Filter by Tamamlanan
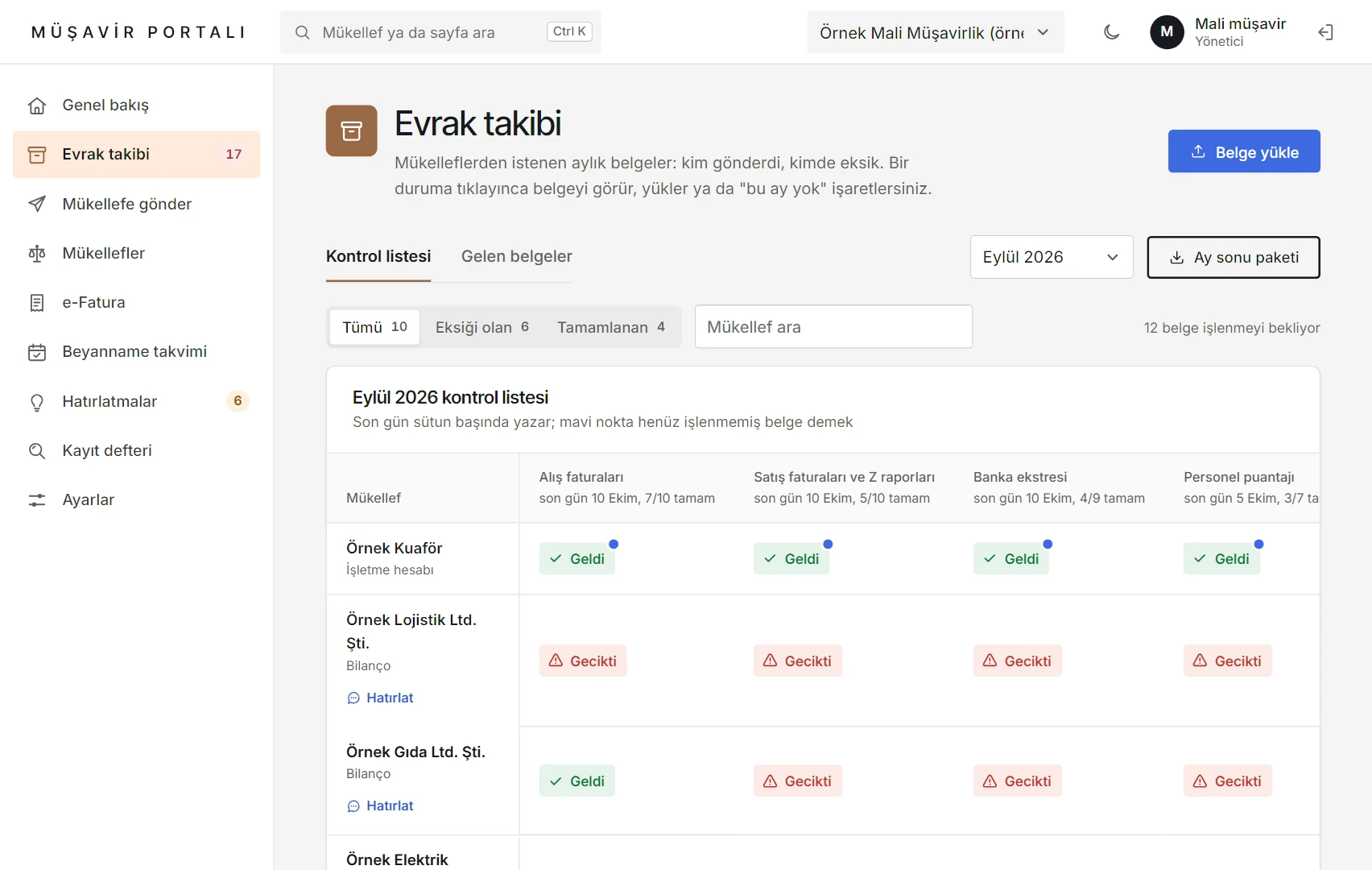 [611, 327]
